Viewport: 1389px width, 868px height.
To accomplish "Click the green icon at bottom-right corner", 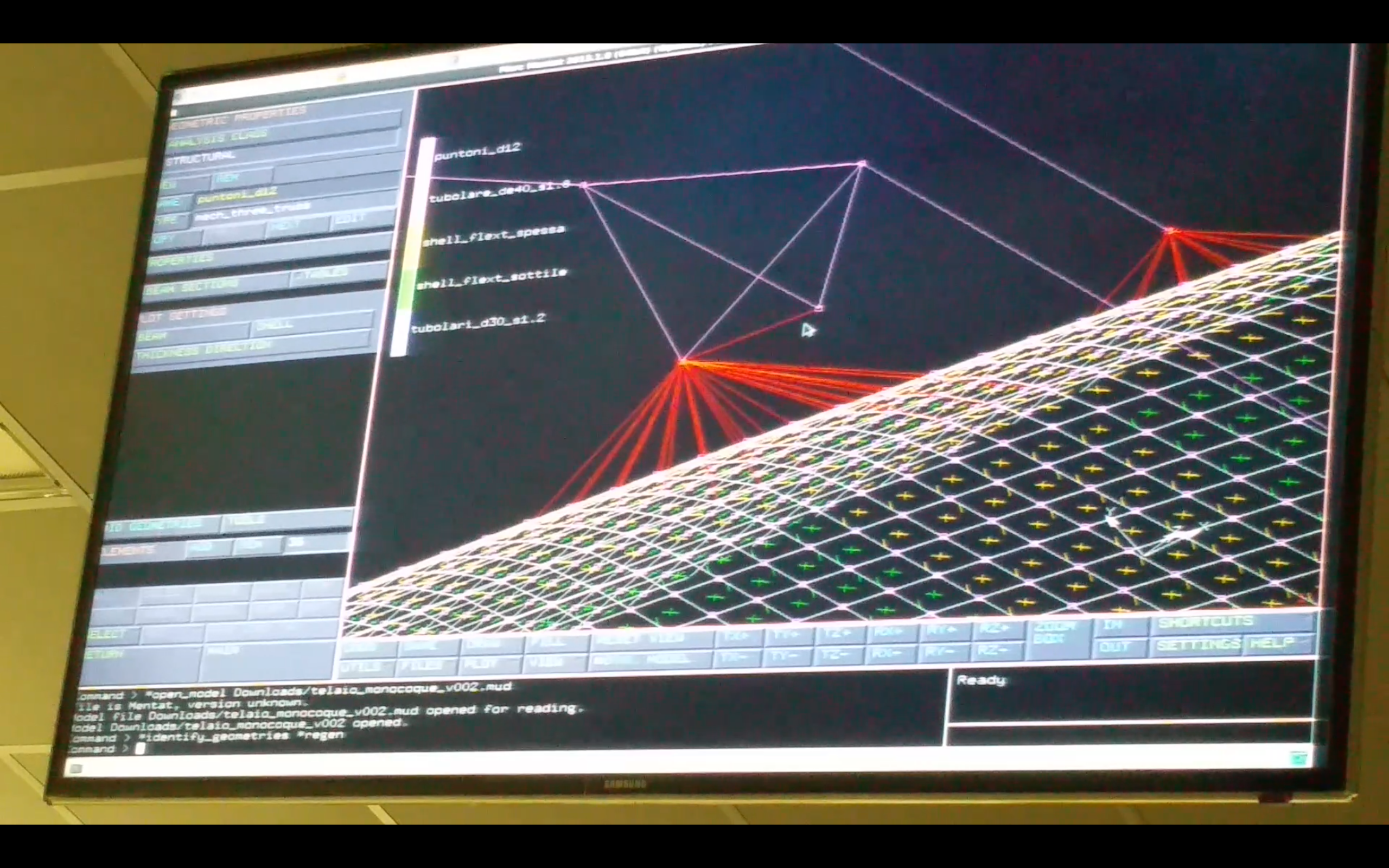I will 1298,759.
